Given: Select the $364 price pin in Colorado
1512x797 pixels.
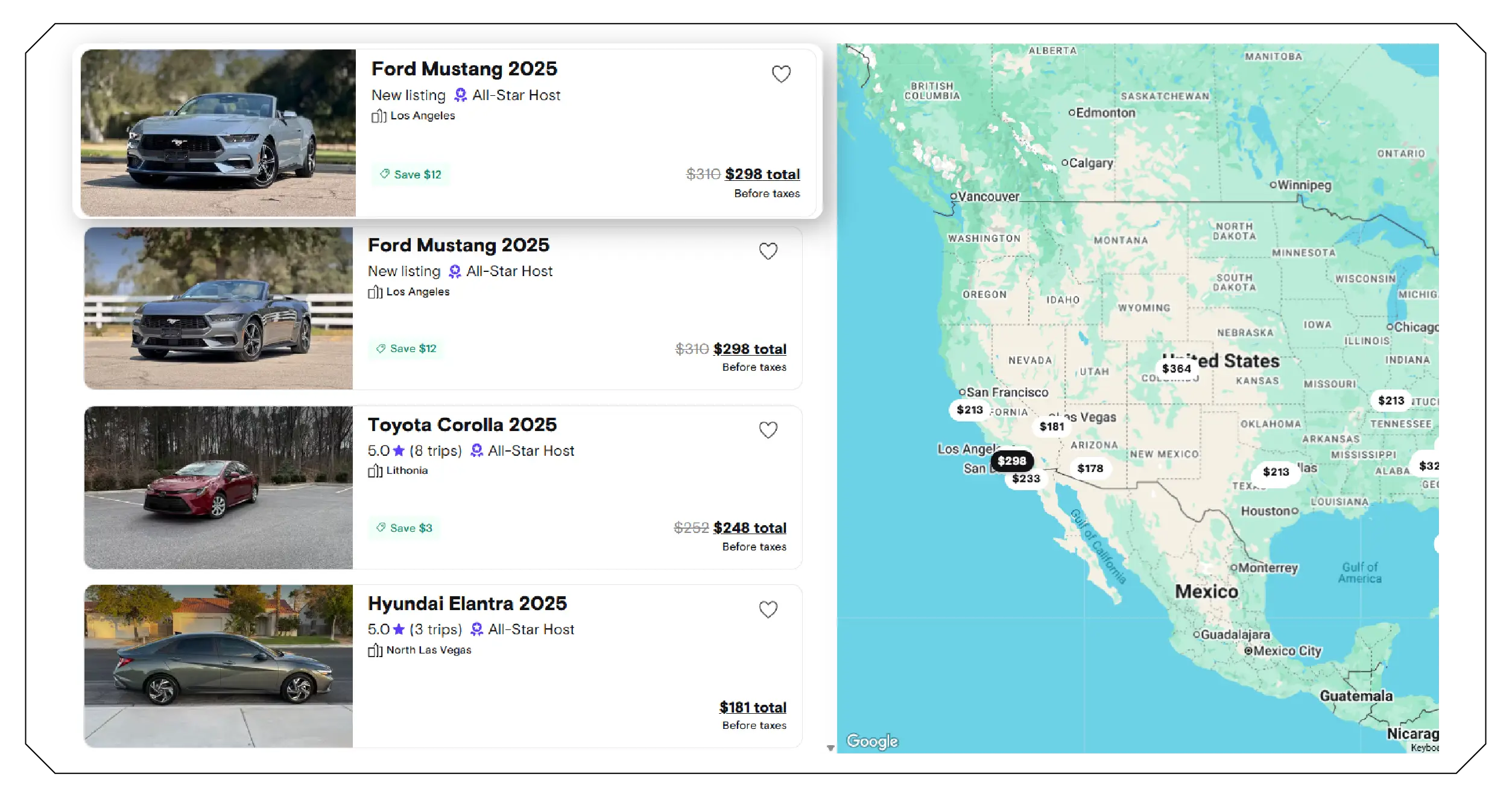Looking at the screenshot, I should point(1177,368).
